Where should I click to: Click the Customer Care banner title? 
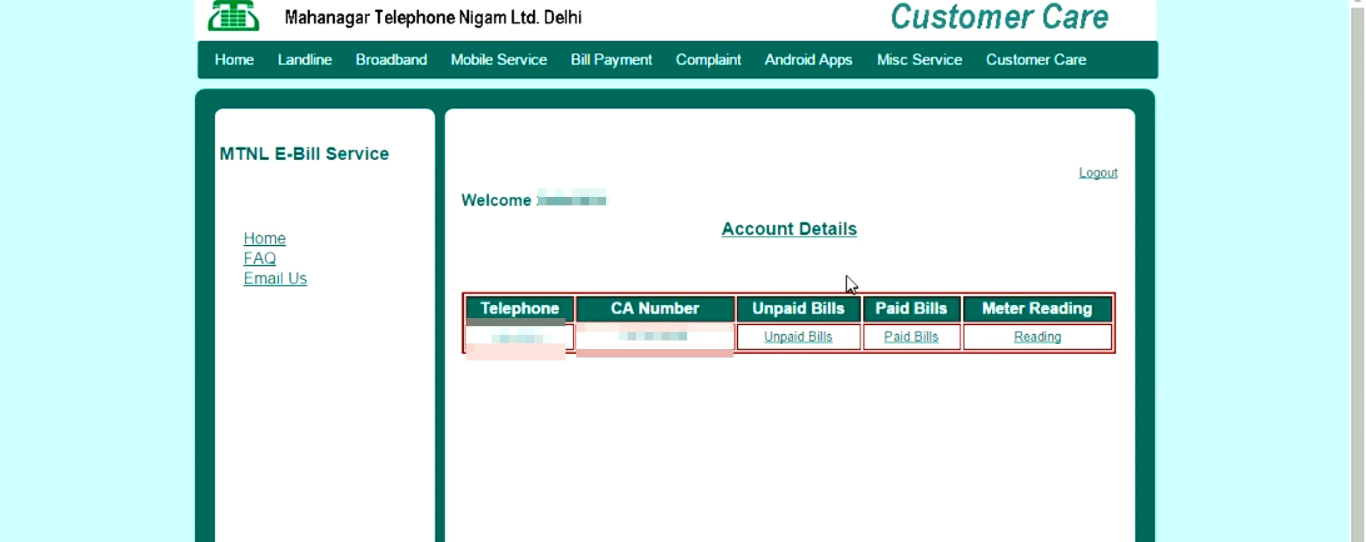pos(999,17)
